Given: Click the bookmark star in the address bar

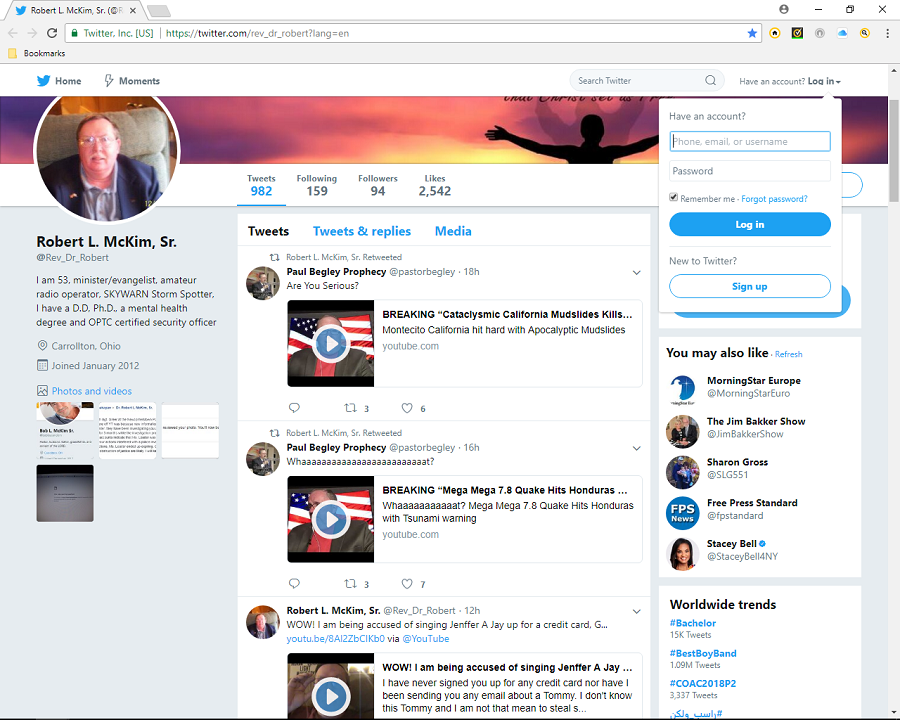Looking at the screenshot, I should pyautogui.click(x=752, y=33).
